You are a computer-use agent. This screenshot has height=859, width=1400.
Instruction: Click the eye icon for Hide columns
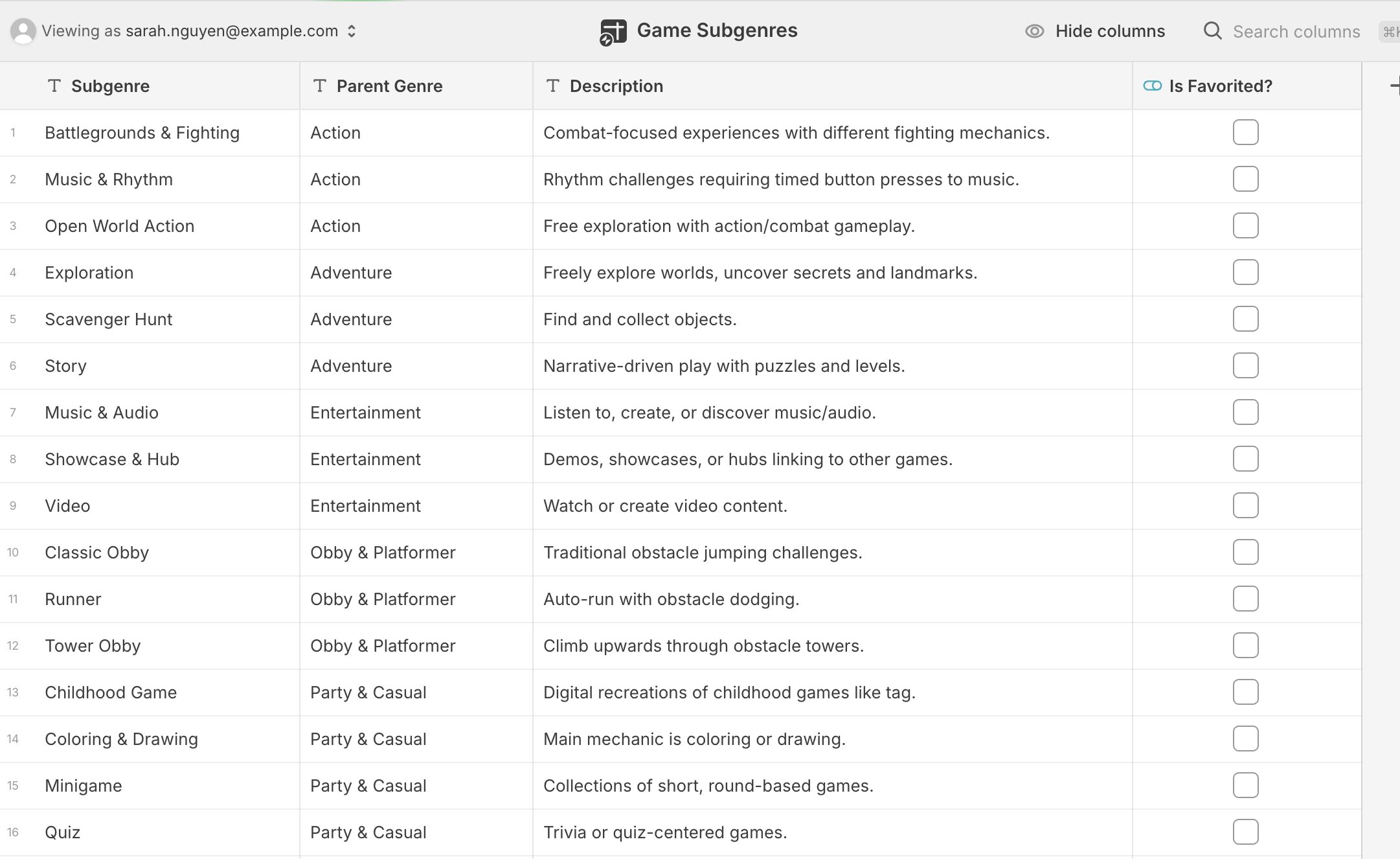pyautogui.click(x=1034, y=31)
